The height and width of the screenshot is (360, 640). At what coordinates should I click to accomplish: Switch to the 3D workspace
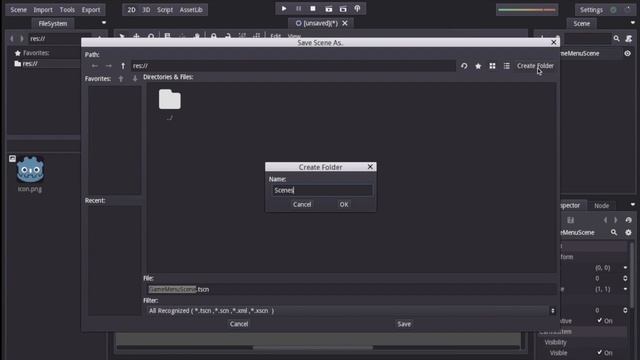146,9
